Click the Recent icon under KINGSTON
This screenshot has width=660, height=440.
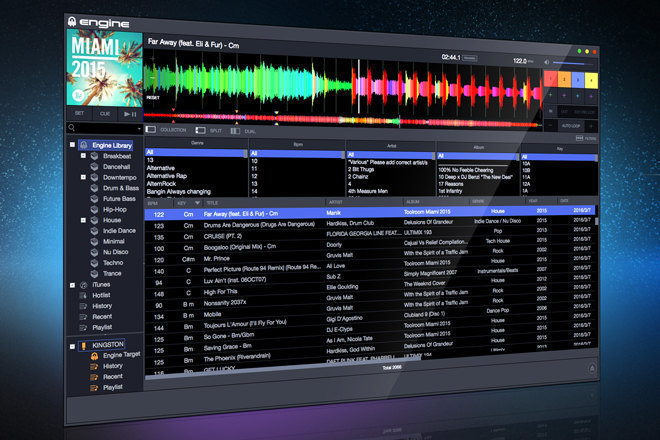pyautogui.click(x=94, y=377)
